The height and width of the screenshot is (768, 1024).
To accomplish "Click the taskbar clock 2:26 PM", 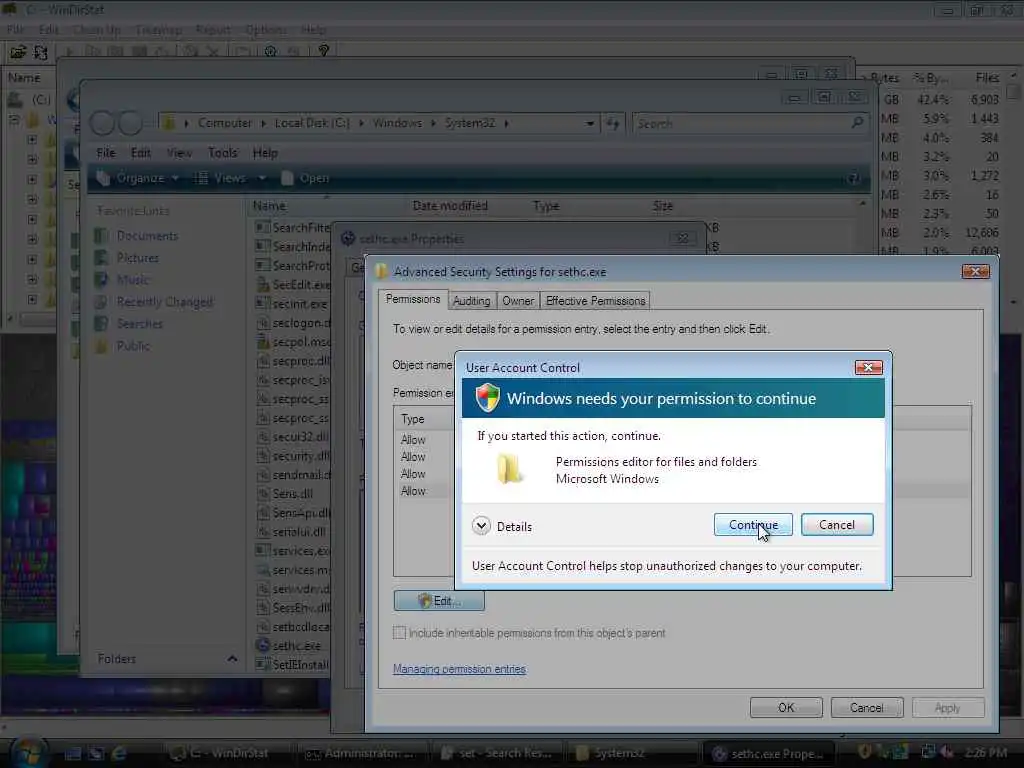I will [x=985, y=753].
